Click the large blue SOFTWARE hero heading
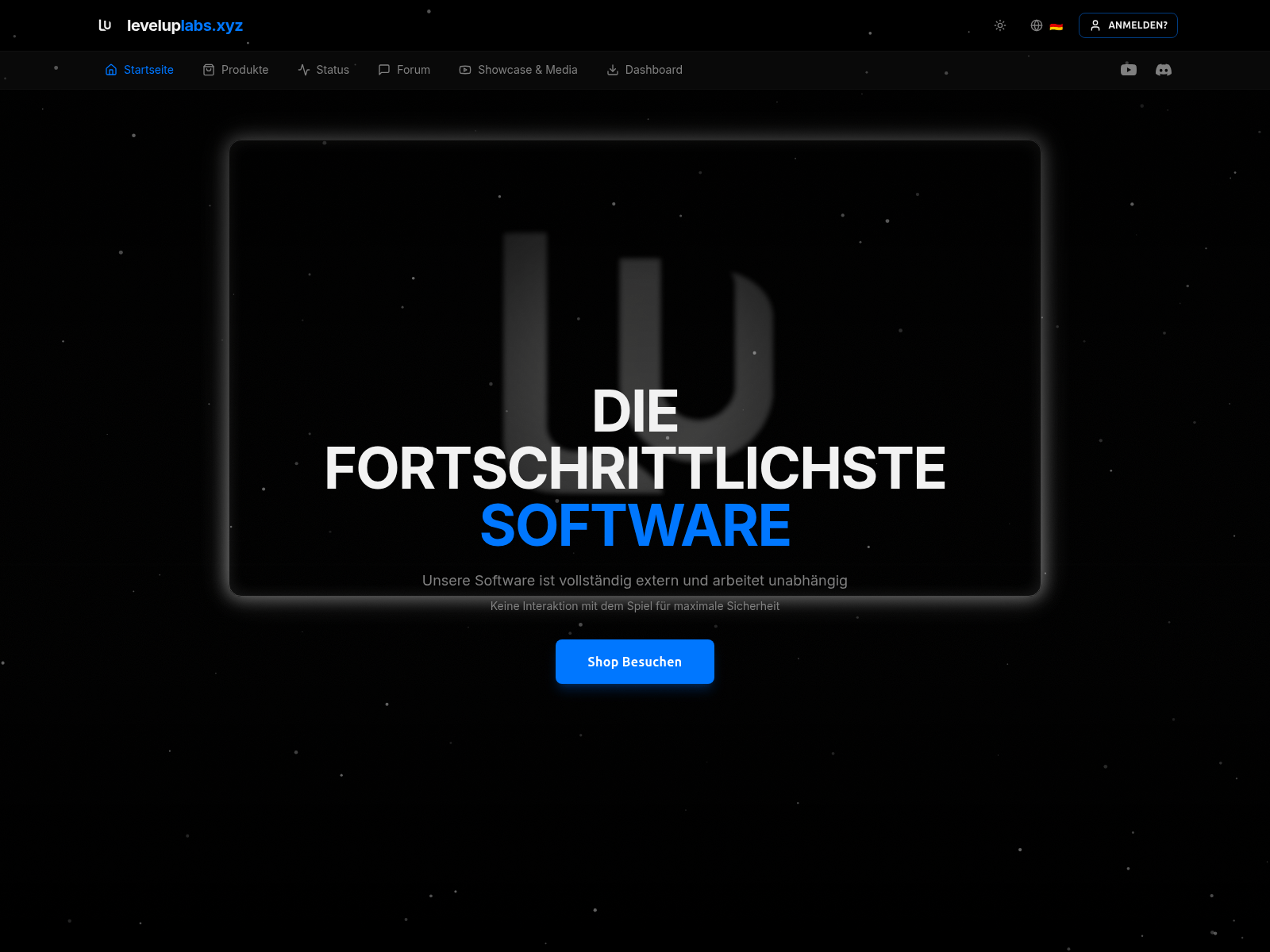1270x952 pixels. (x=635, y=526)
